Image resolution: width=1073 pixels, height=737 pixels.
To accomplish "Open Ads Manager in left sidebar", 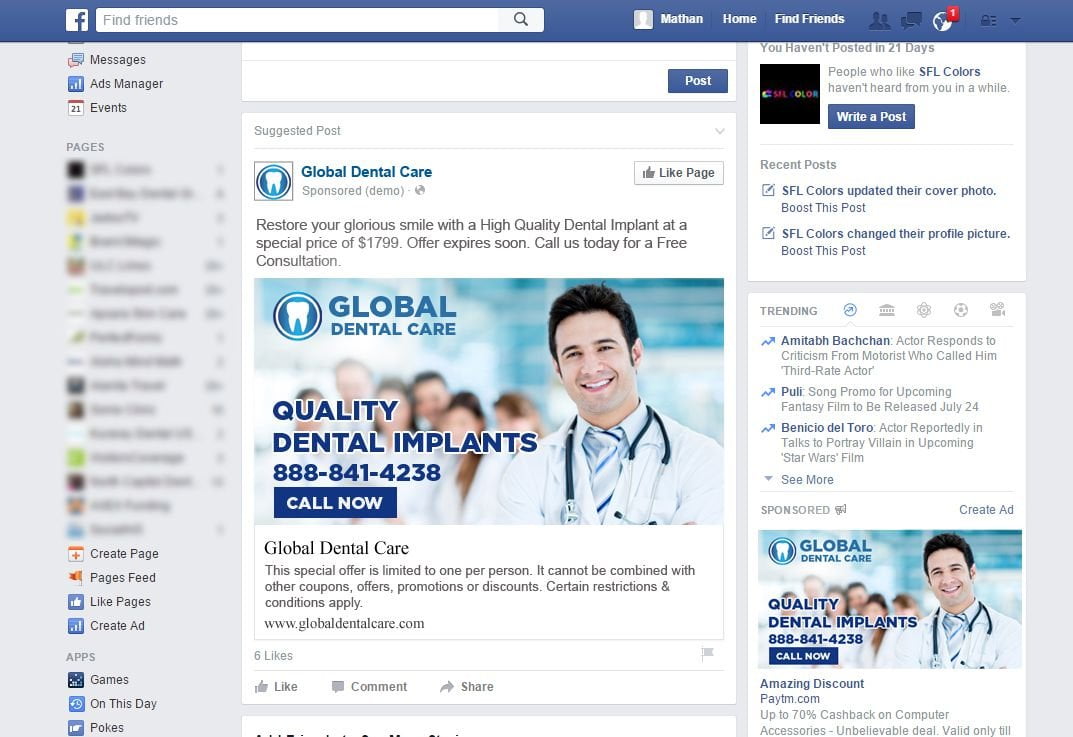I will pos(127,83).
